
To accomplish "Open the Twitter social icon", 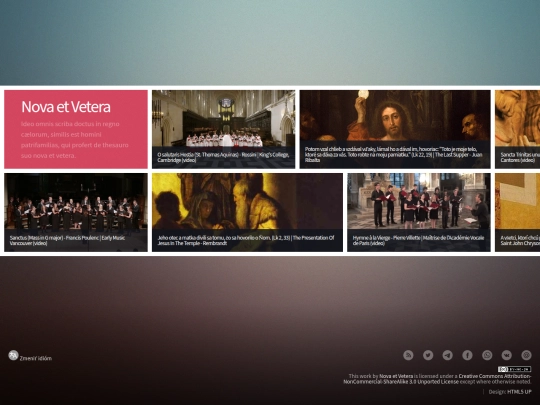I will pyautogui.click(x=428, y=355).
